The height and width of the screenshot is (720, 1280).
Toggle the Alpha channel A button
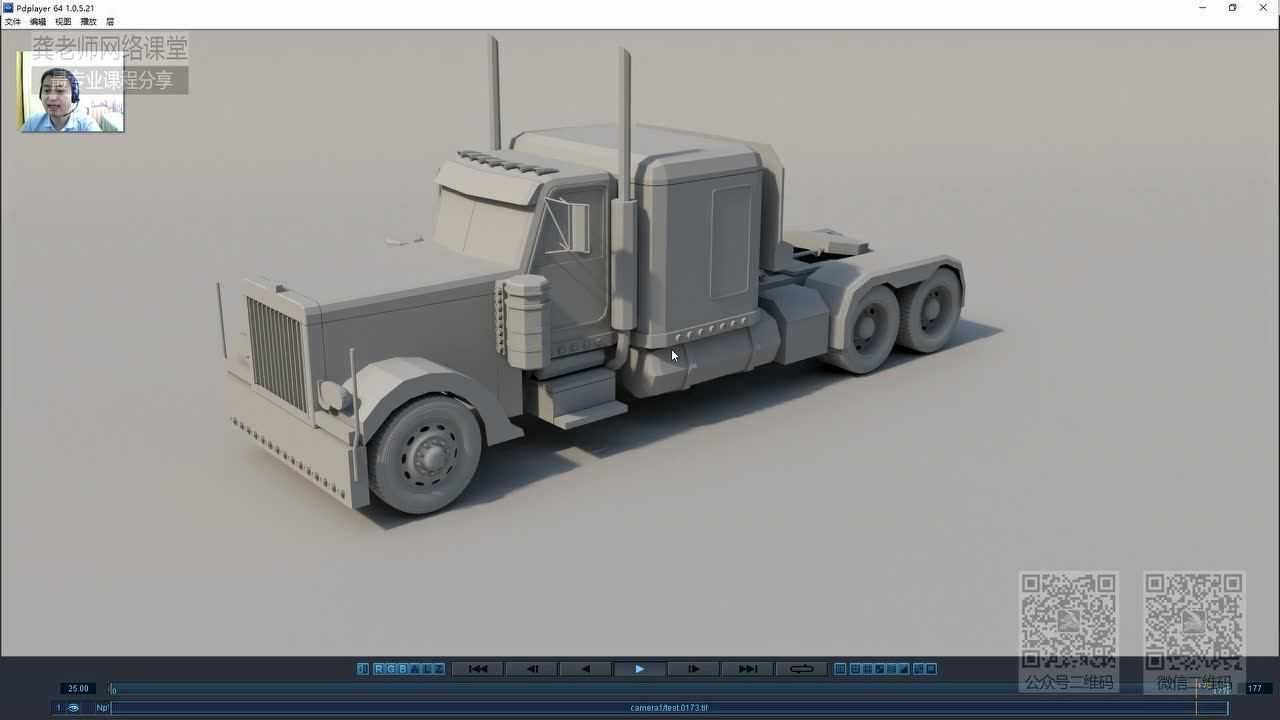pyautogui.click(x=415, y=669)
